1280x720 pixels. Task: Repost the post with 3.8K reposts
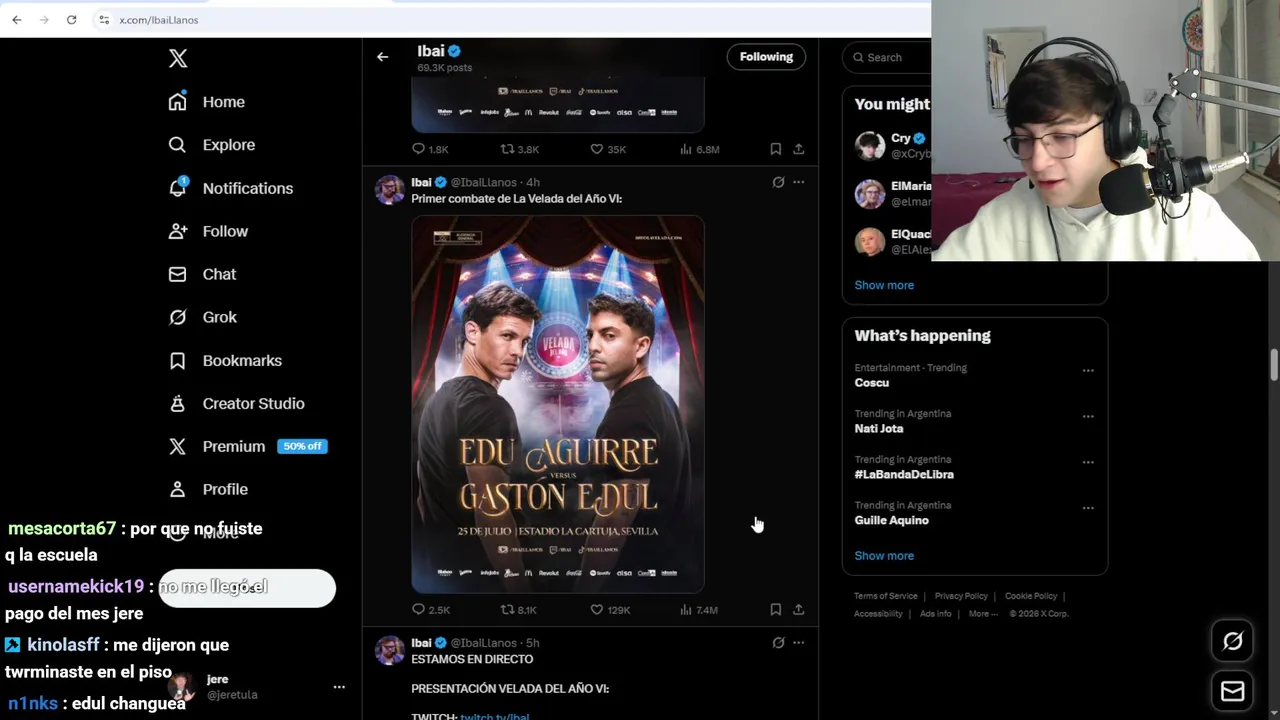[519, 149]
